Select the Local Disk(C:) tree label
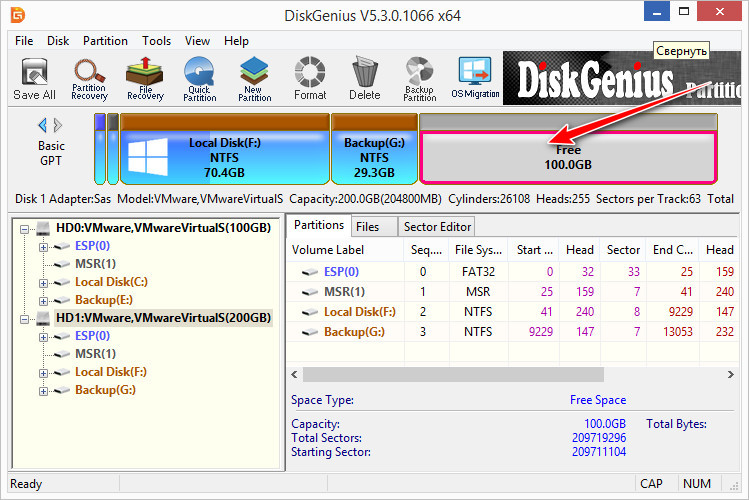749x500 pixels. coord(111,282)
